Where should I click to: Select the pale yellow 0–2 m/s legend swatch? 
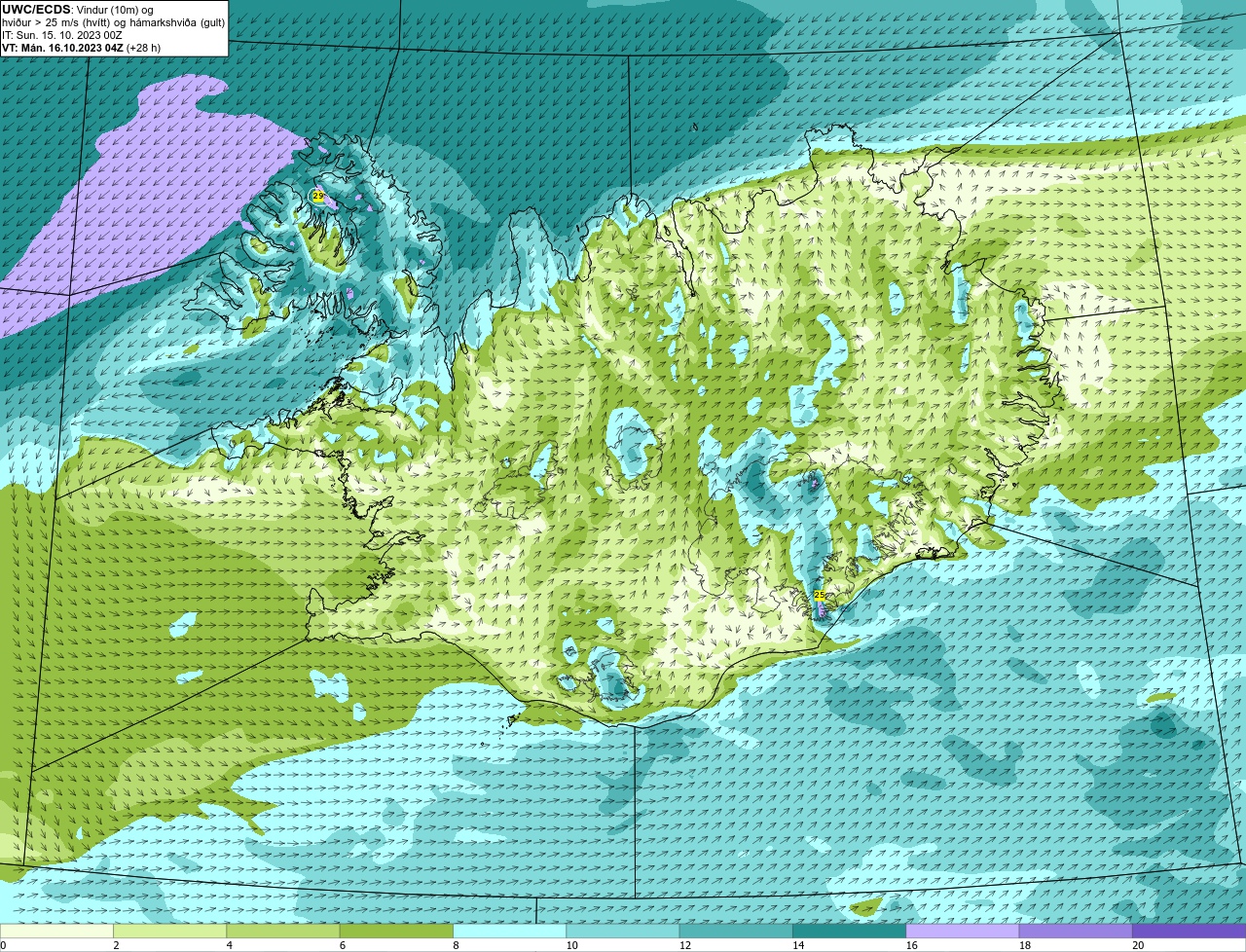click(x=56, y=931)
